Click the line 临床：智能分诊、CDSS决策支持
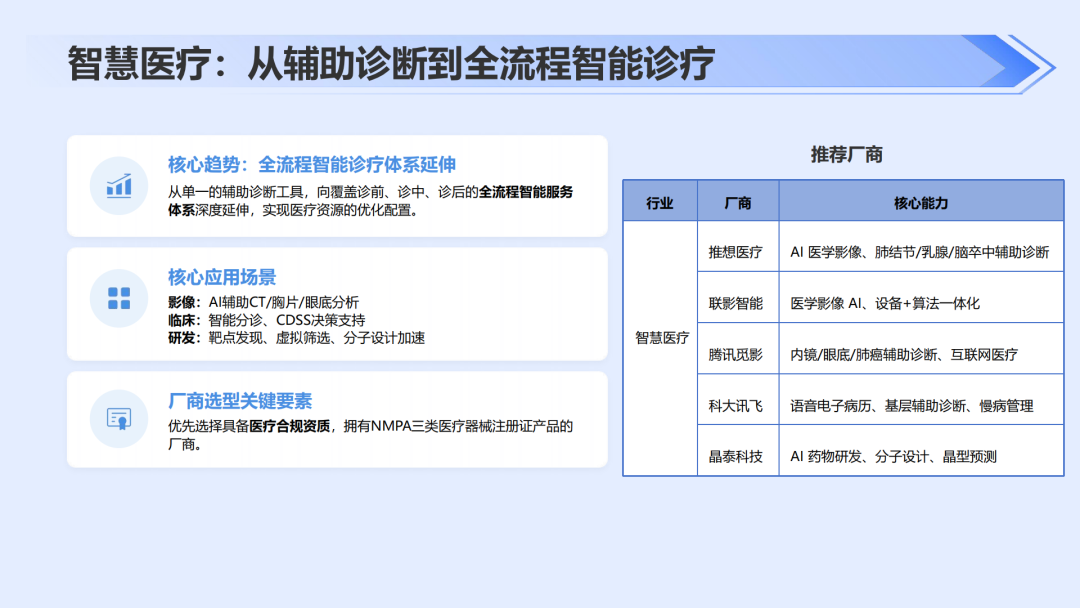This screenshot has width=1080, height=608. [x=267, y=320]
